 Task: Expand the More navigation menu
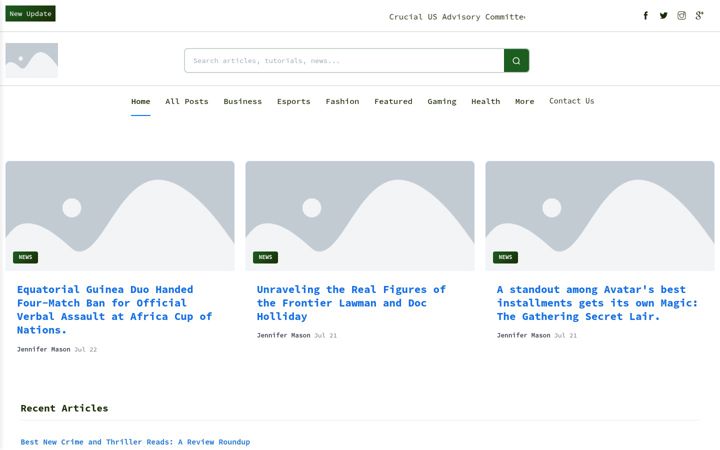click(x=524, y=101)
